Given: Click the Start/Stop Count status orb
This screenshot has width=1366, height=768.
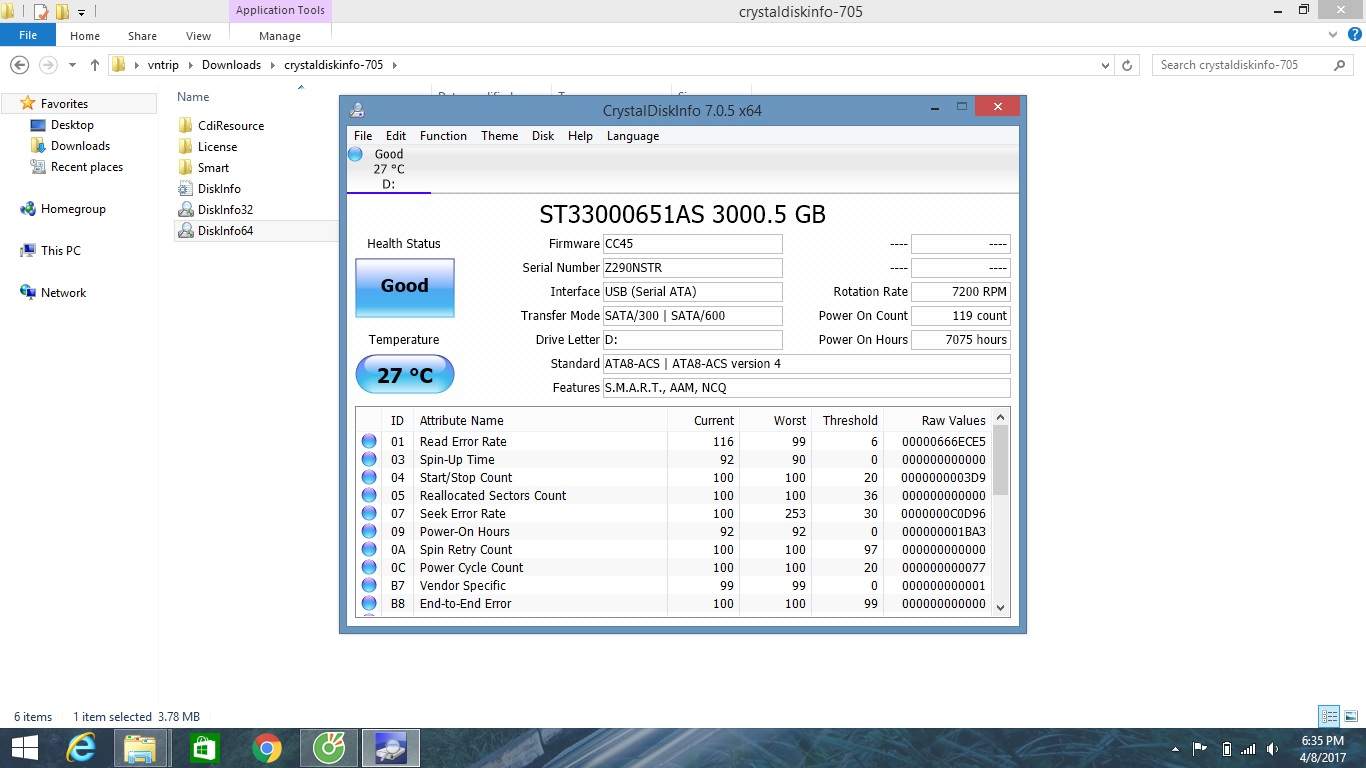Looking at the screenshot, I should (369, 477).
